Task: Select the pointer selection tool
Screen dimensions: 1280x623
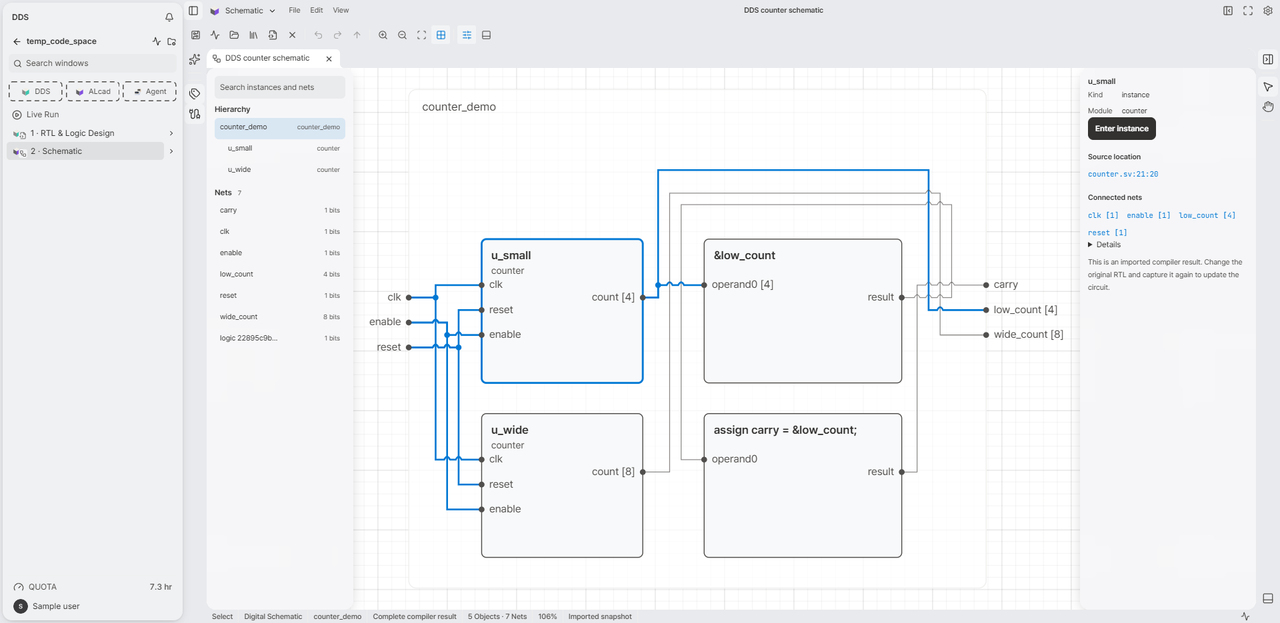Action: [x=1268, y=87]
